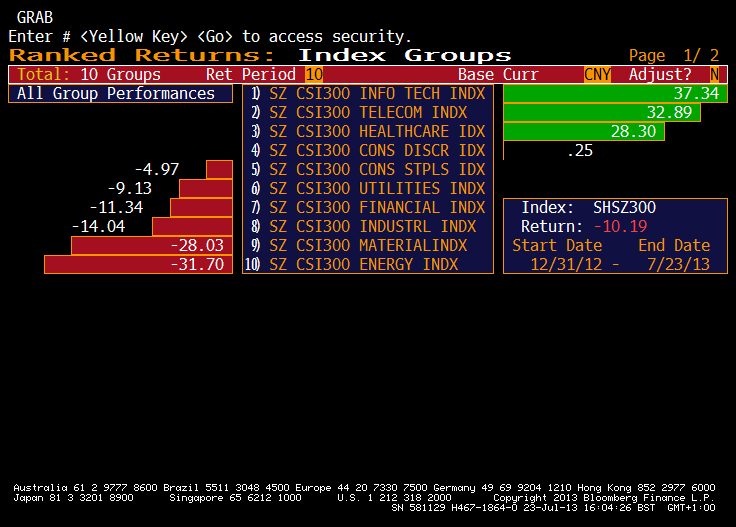Click the Hong Kong 852 2977 6000 contact
Viewport: 736px width, 527px height.
pyautogui.click(x=646, y=488)
